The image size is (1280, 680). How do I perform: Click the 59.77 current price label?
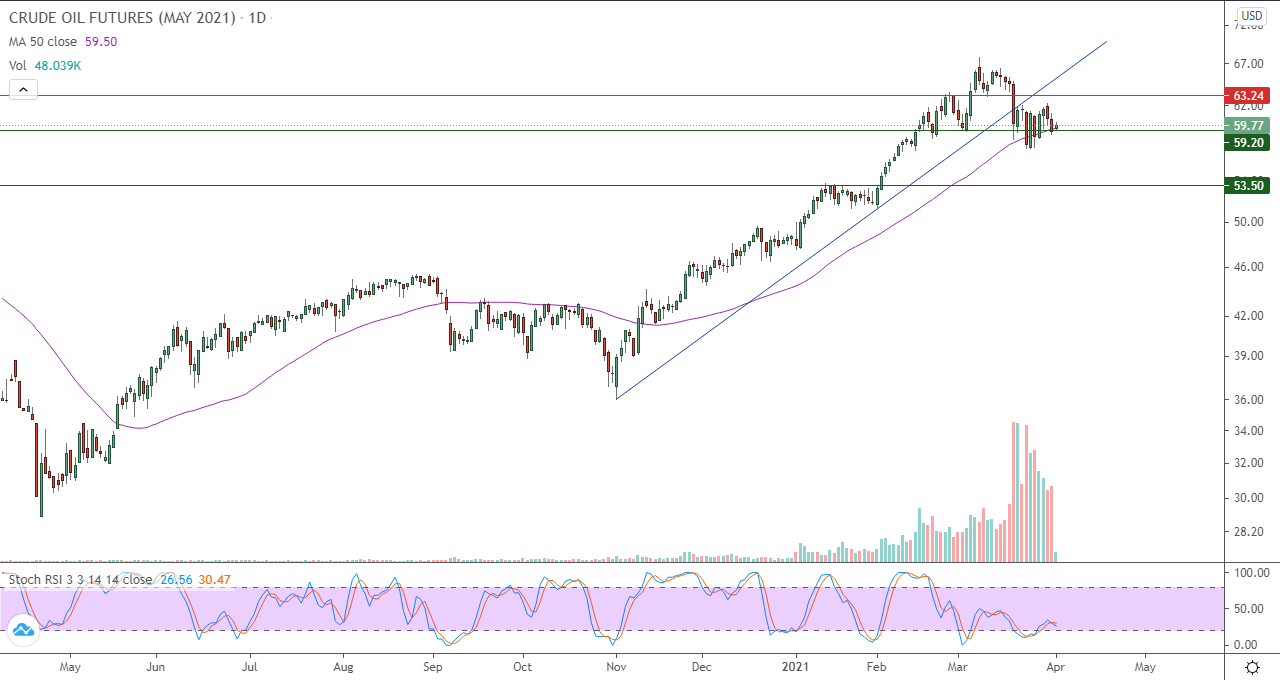coord(1250,126)
